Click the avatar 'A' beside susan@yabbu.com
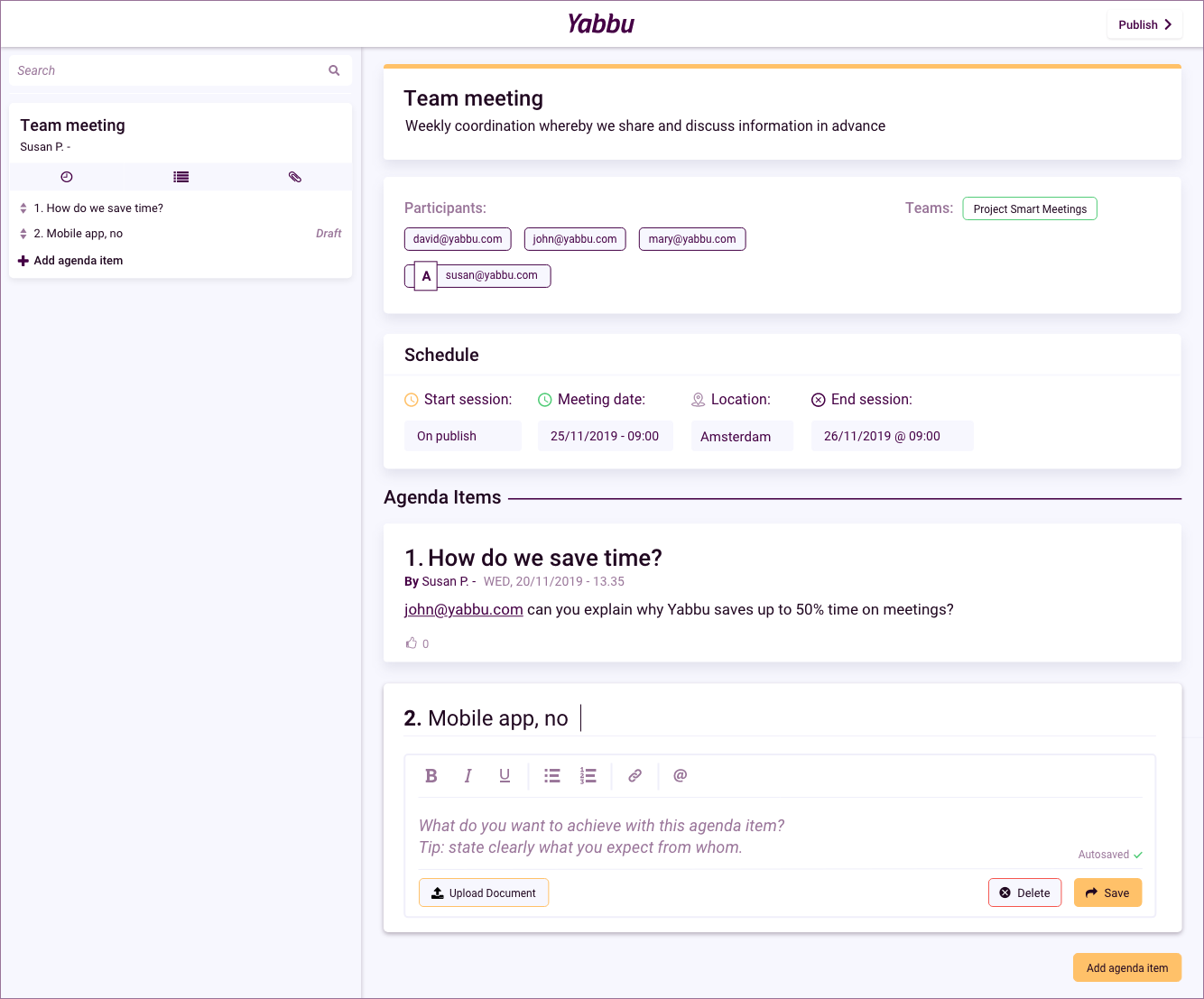Viewport: 1204px width, 999px height. 426,276
